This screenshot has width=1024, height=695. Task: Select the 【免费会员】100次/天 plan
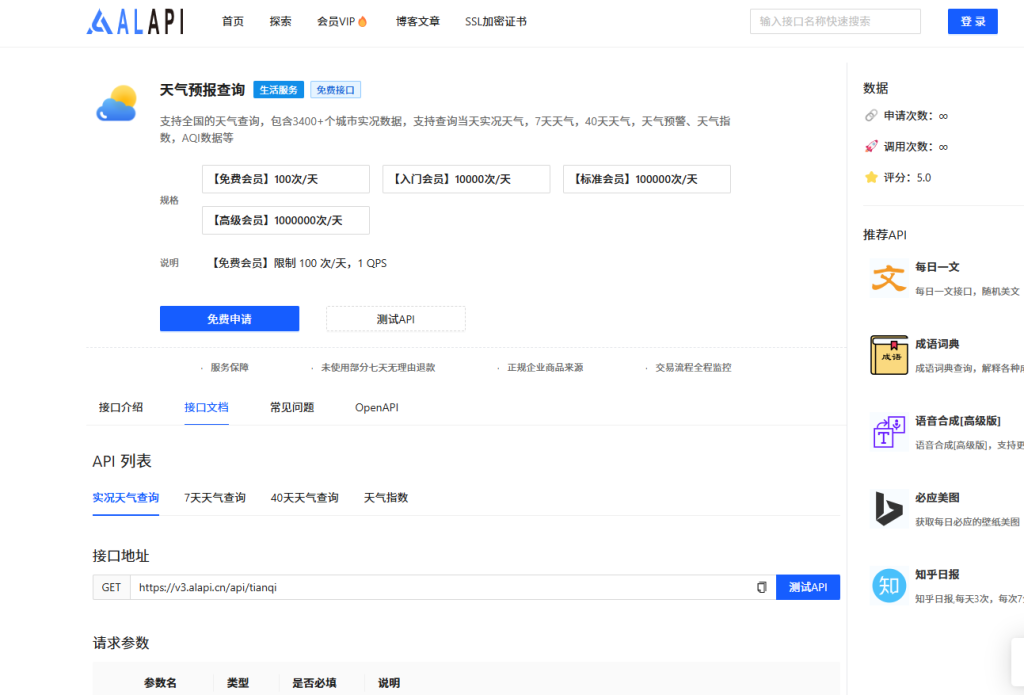[x=285, y=179]
